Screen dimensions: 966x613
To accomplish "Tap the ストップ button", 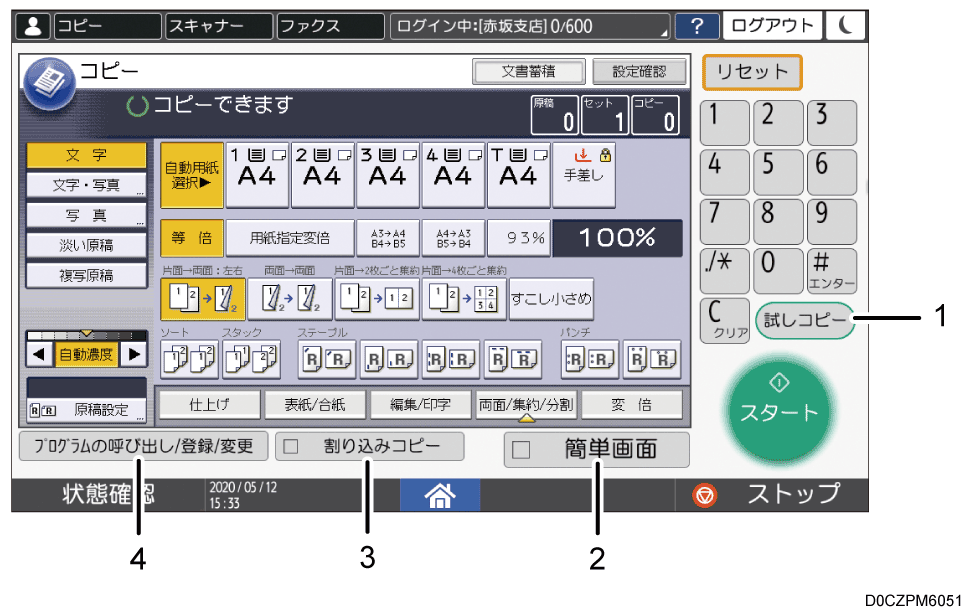I will [771, 495].
